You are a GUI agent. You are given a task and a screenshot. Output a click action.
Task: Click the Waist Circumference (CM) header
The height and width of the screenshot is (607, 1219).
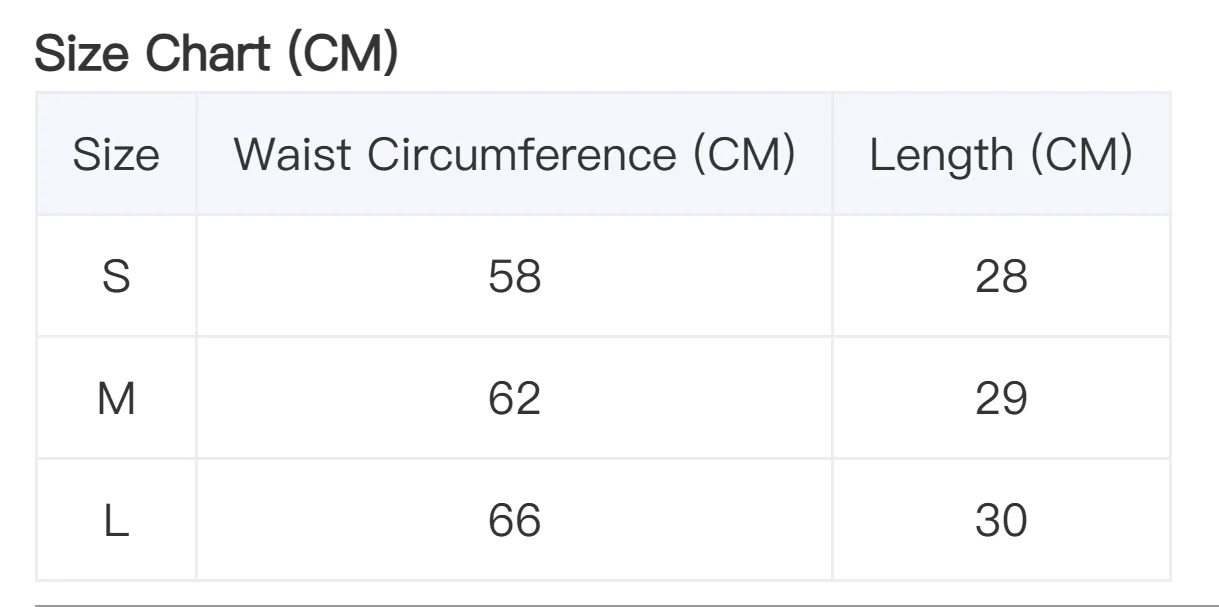[x=514, y=154]
